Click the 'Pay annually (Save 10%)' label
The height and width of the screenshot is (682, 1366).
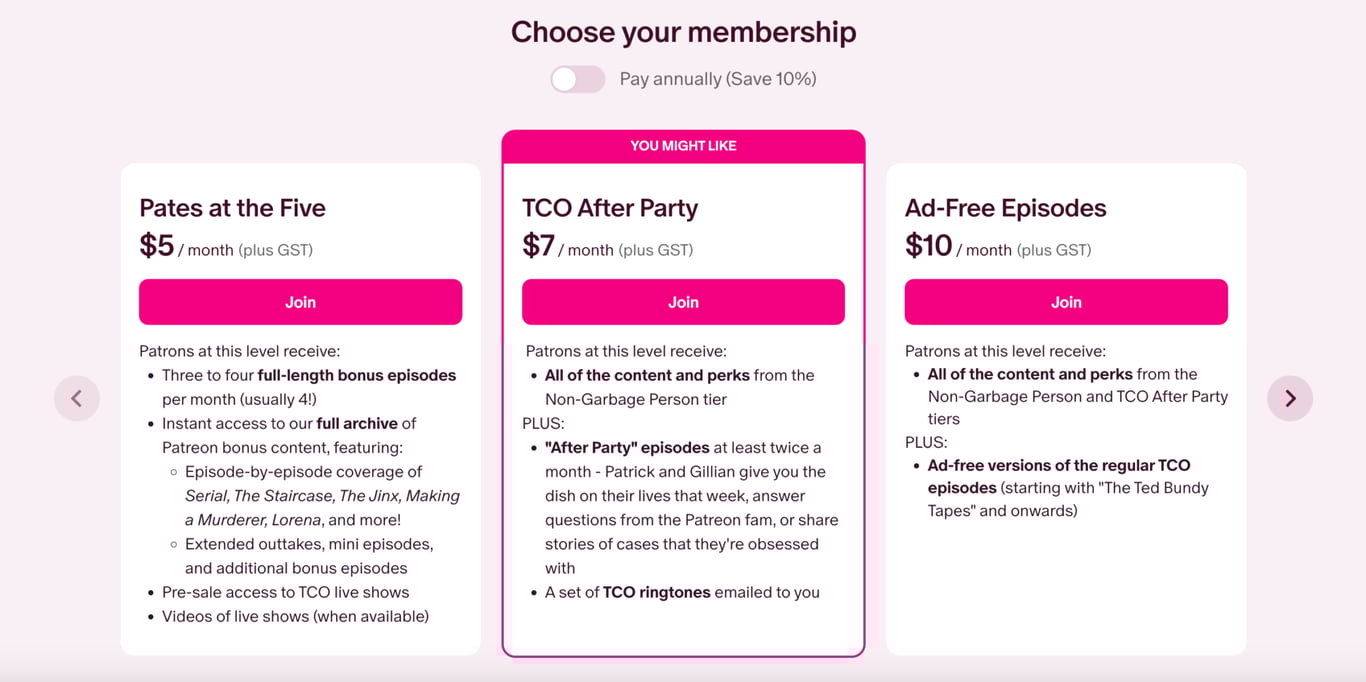pyautogui.click(x=718, y=79)
